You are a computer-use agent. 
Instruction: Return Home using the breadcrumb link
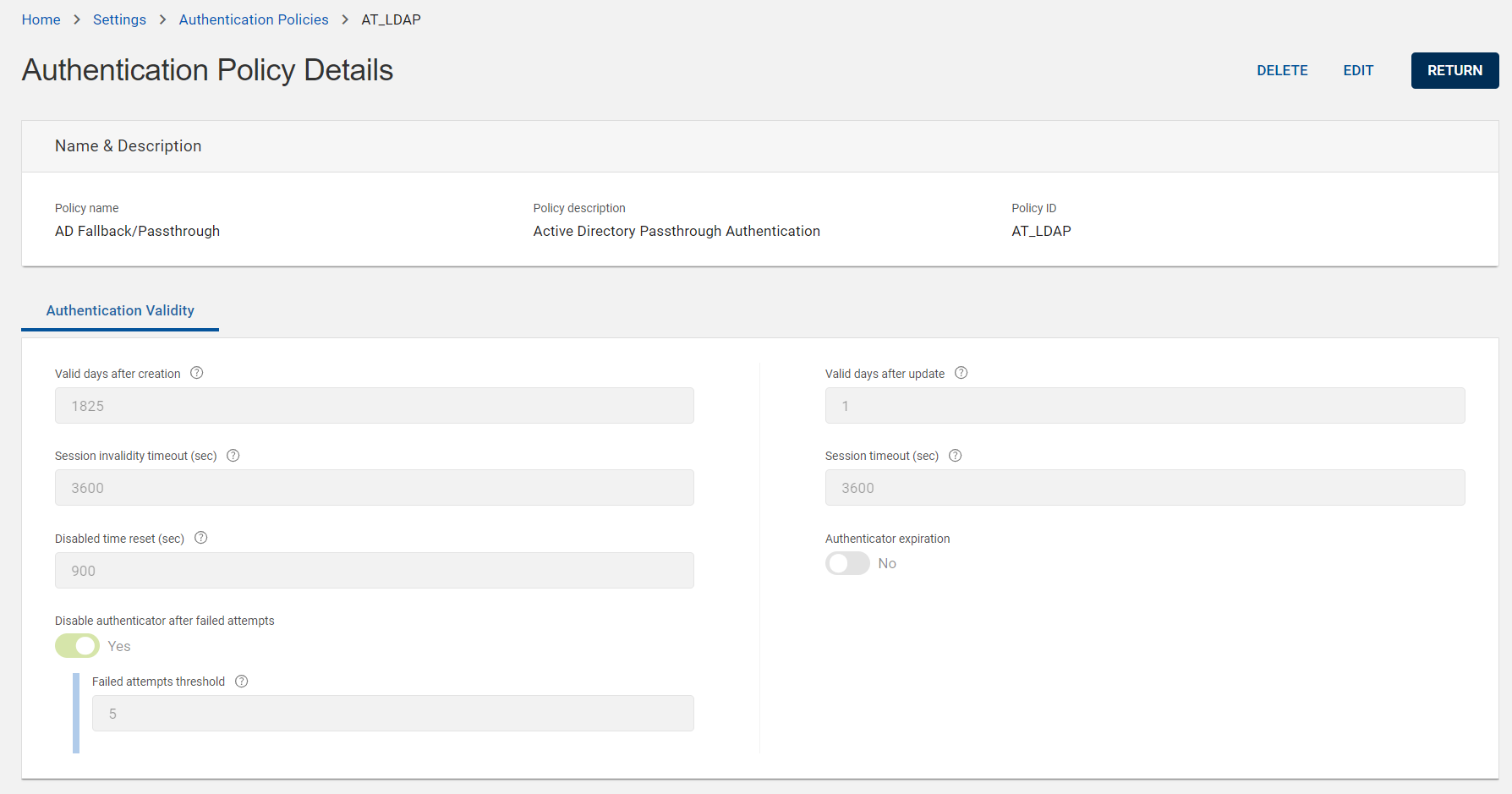click(41, 19)
